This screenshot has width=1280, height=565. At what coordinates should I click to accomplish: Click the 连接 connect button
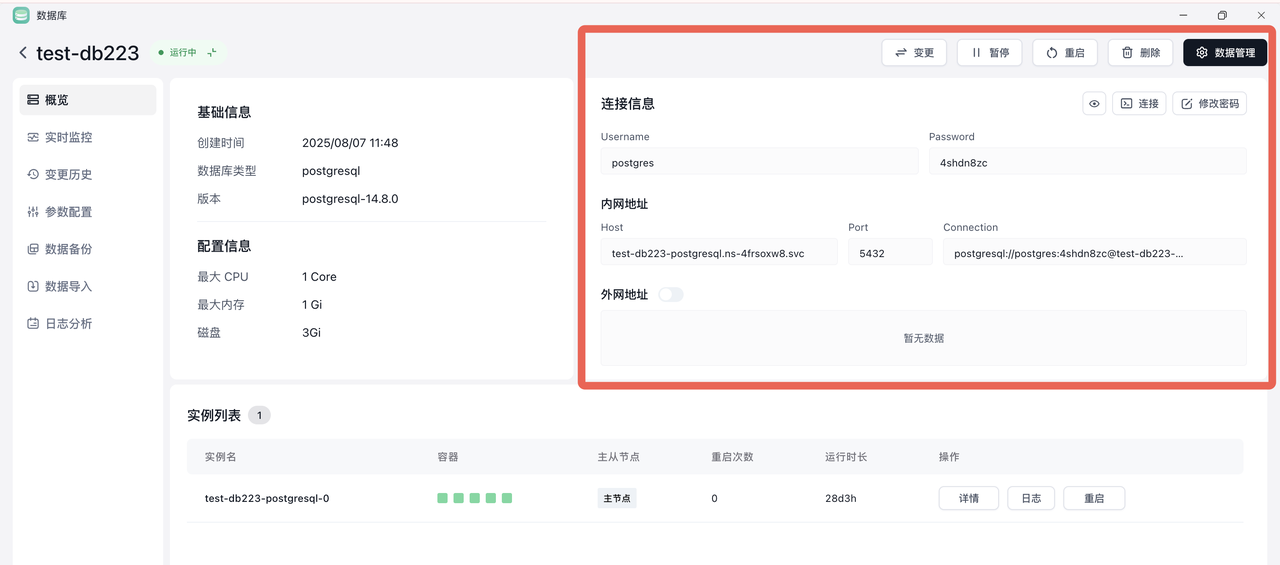[1139, 103]
